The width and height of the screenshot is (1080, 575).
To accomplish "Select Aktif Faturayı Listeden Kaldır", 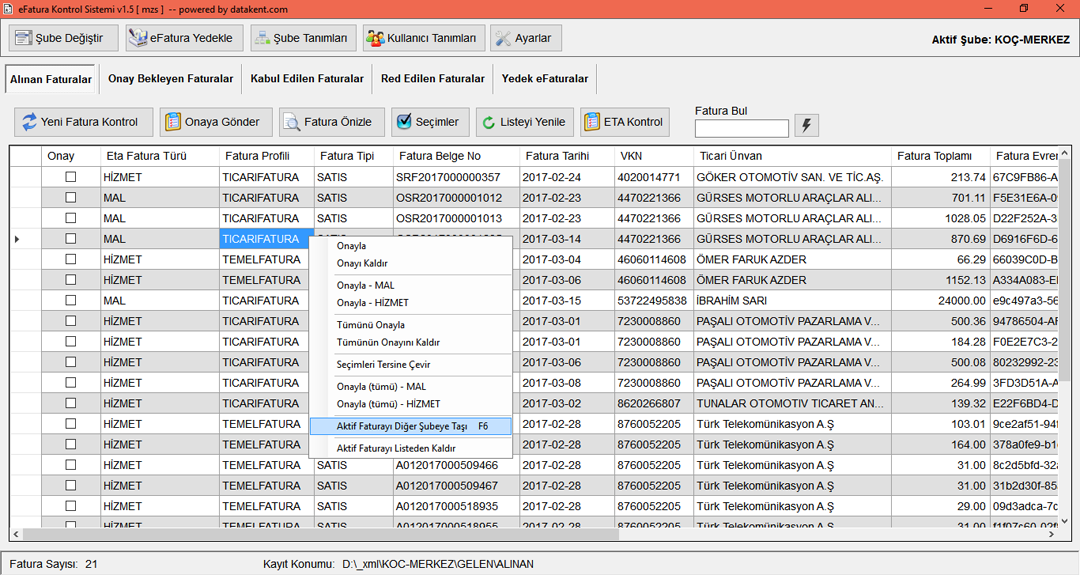I will point(411,448).
